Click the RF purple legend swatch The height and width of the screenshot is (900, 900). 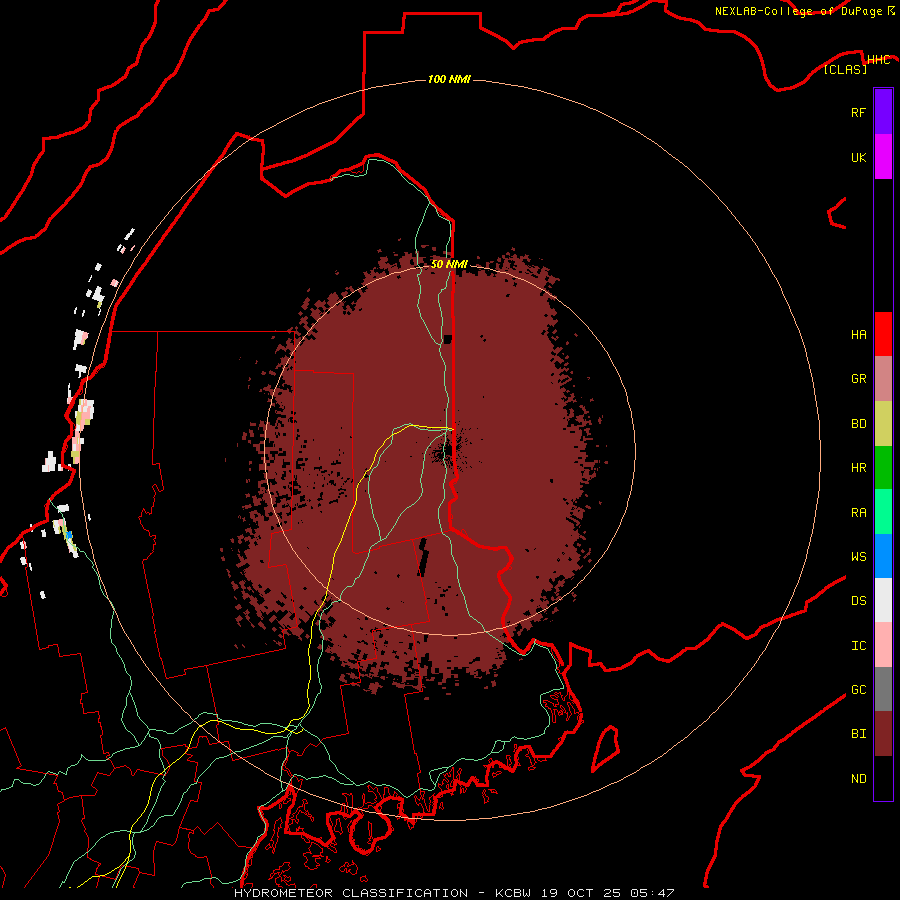[883, 112]
